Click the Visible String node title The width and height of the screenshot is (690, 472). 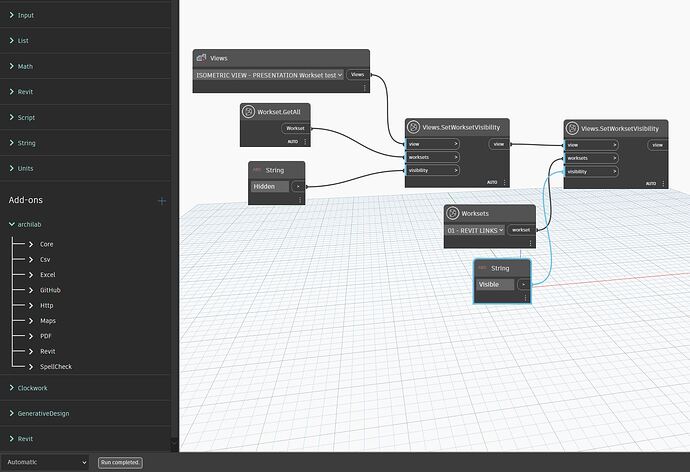pos(500,268)
